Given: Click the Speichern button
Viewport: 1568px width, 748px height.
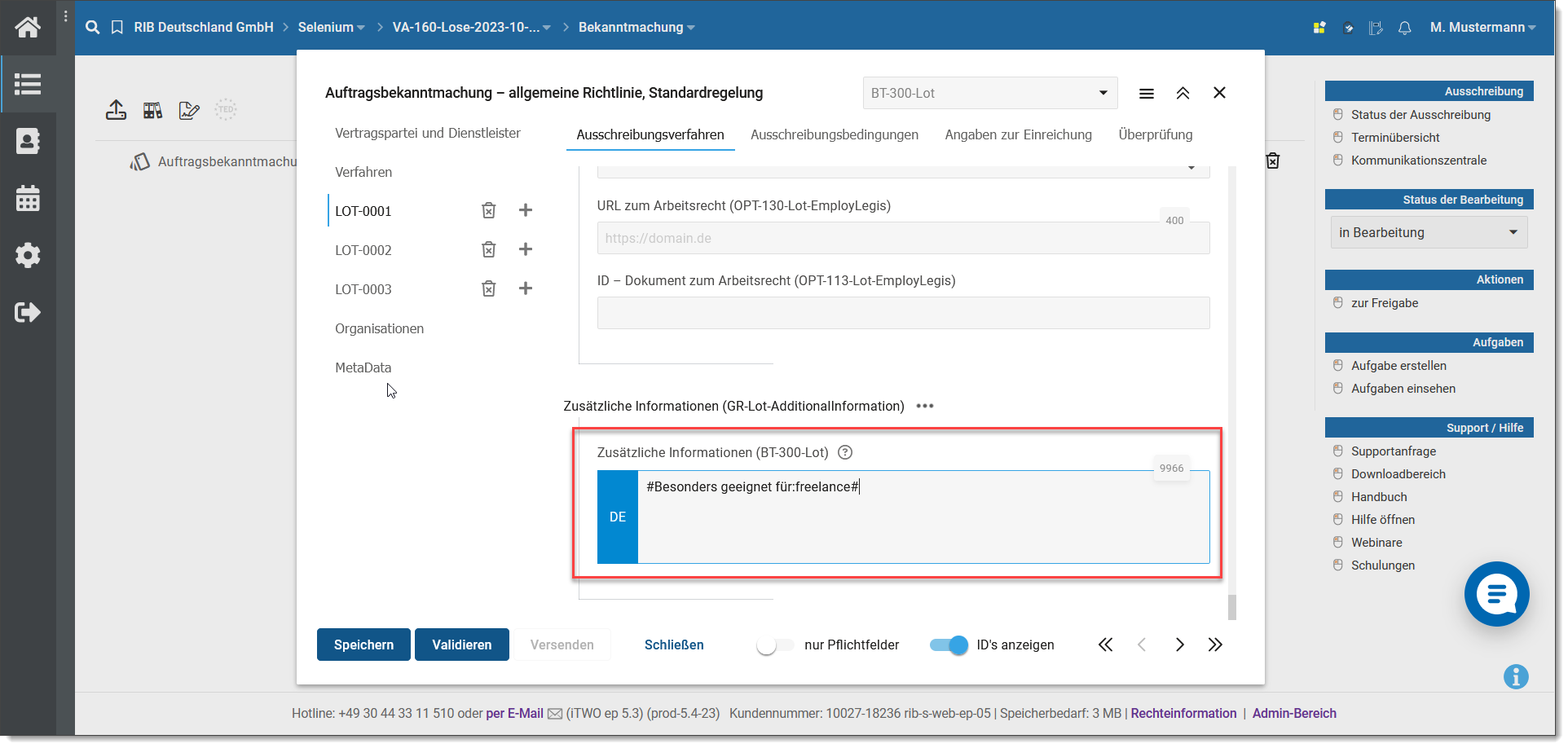Looking at the screenshot, I should (x=363, y=645).
